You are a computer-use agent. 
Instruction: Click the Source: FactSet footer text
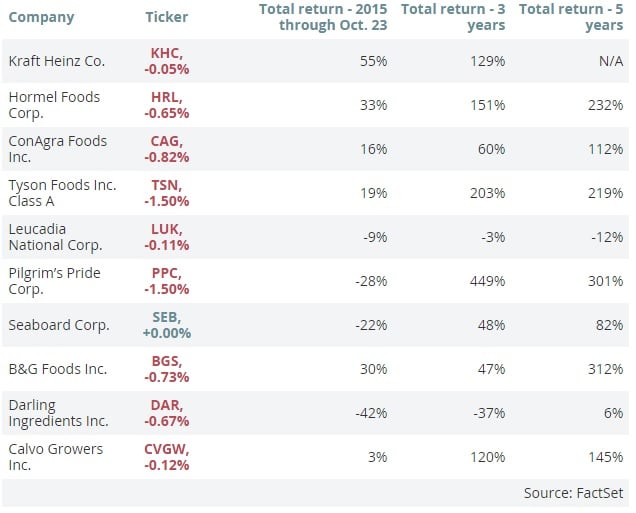coord(573,494)
